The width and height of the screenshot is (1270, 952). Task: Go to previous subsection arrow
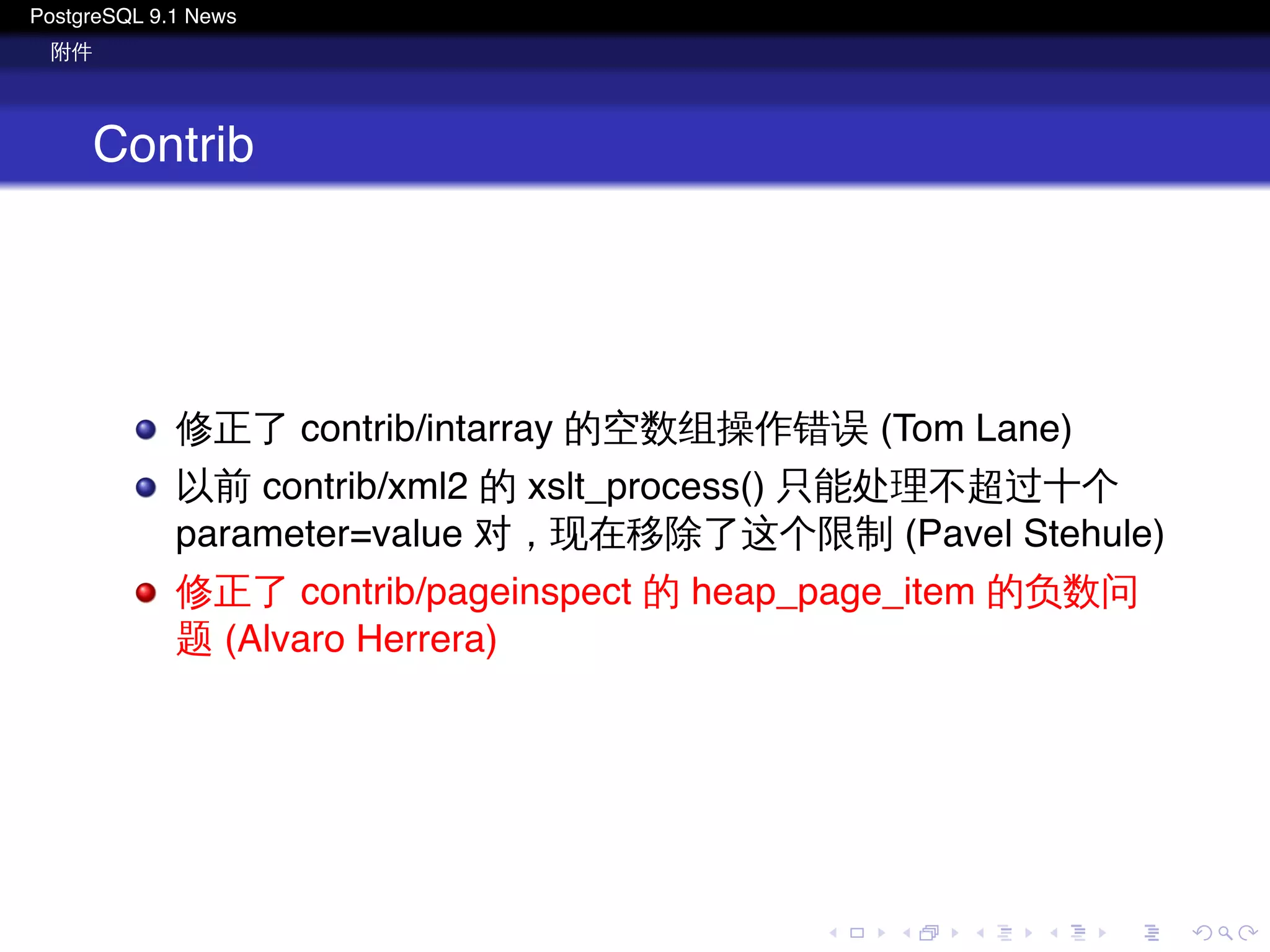point(980,932)
